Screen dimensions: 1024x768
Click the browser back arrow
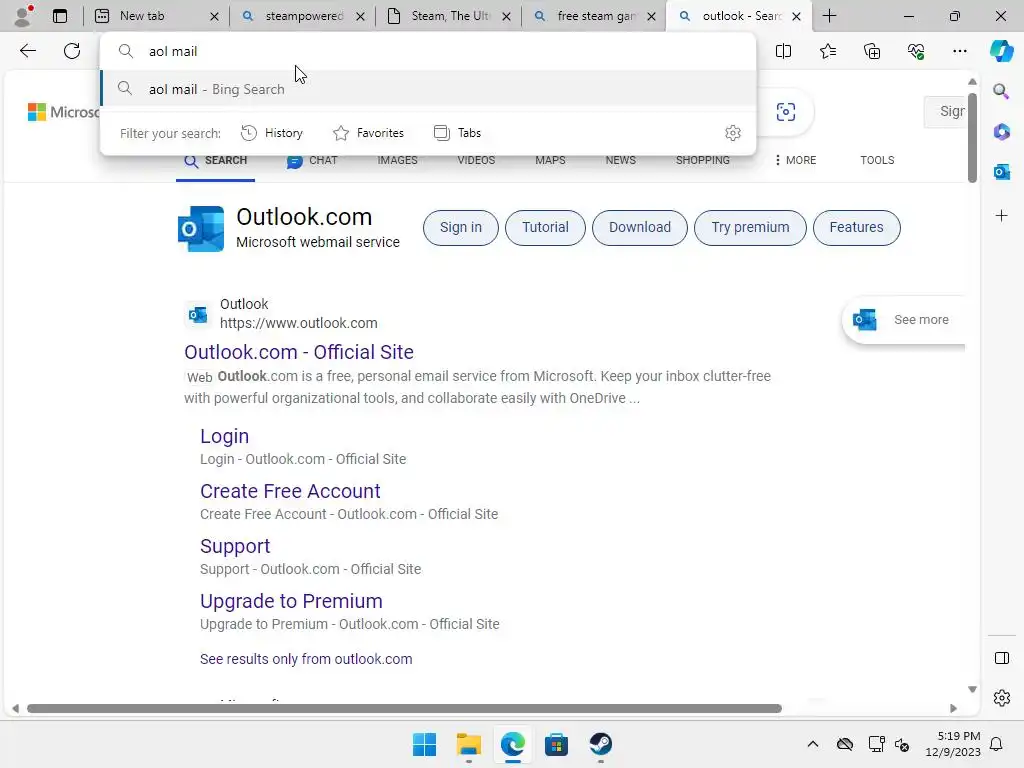click(28, 51)
